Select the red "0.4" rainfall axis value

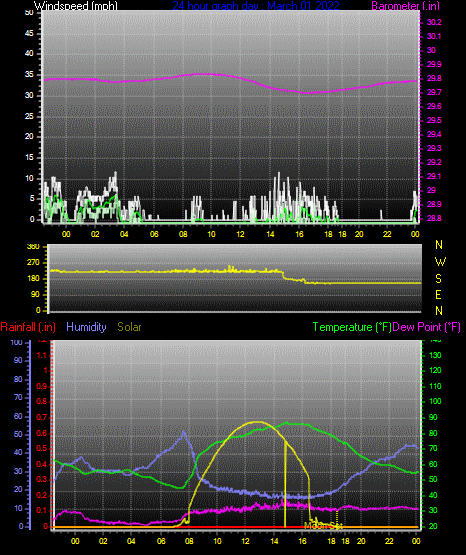(x=41, y=464)
